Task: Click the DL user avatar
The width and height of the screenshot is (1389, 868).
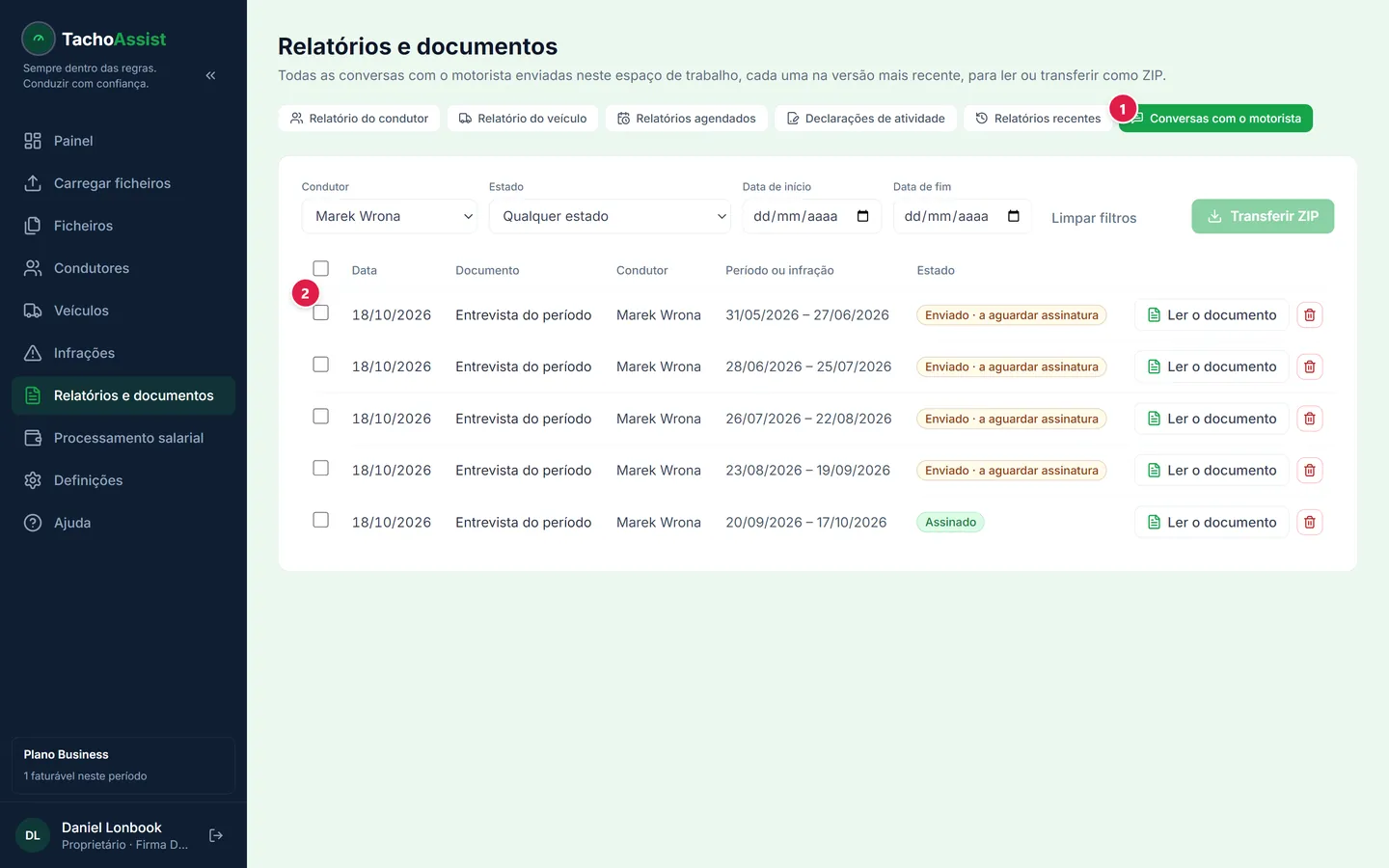Action: pos(33,835)
